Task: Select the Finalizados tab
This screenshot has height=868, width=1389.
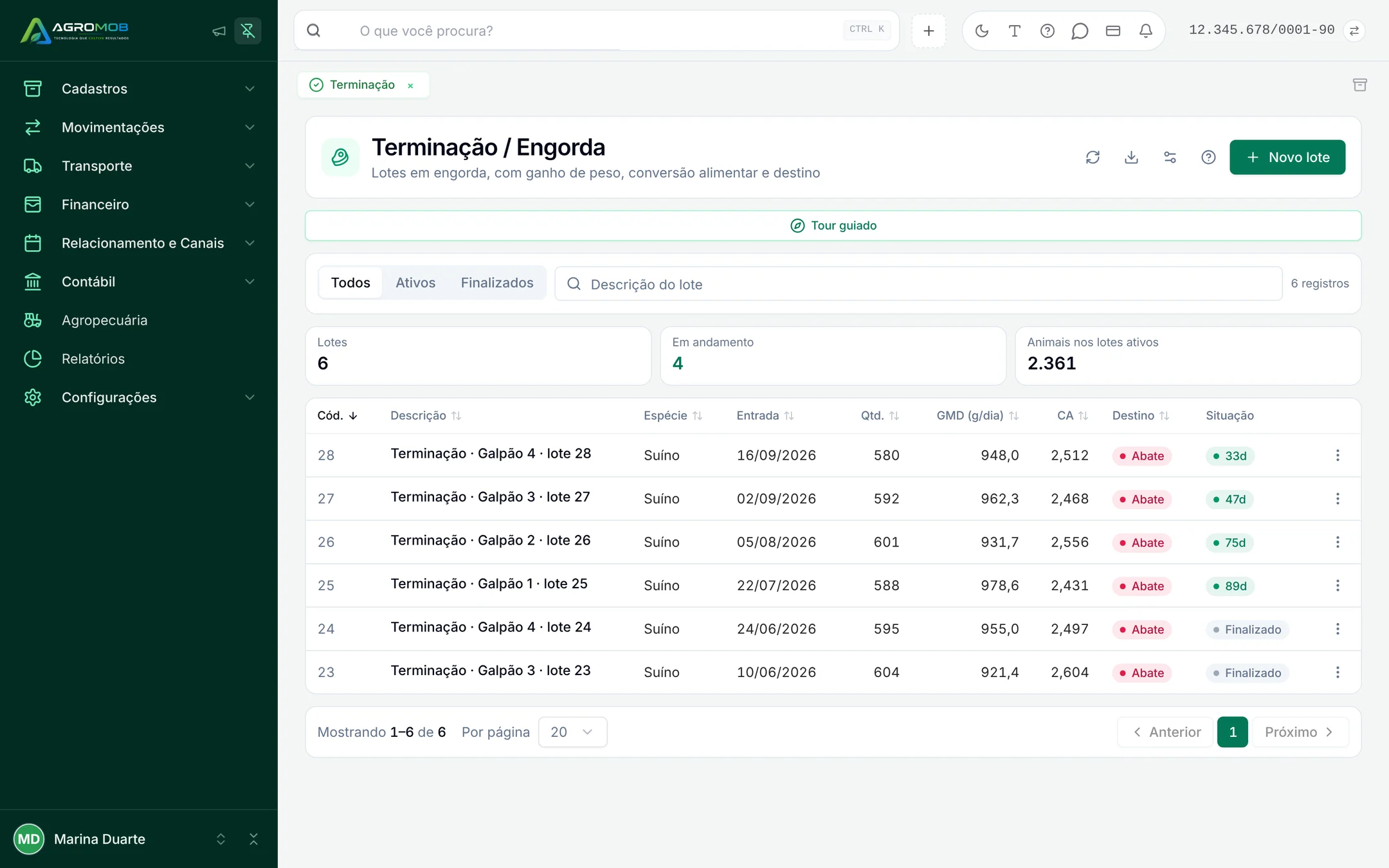Action: pyautogui.click(x=497, y=283)
